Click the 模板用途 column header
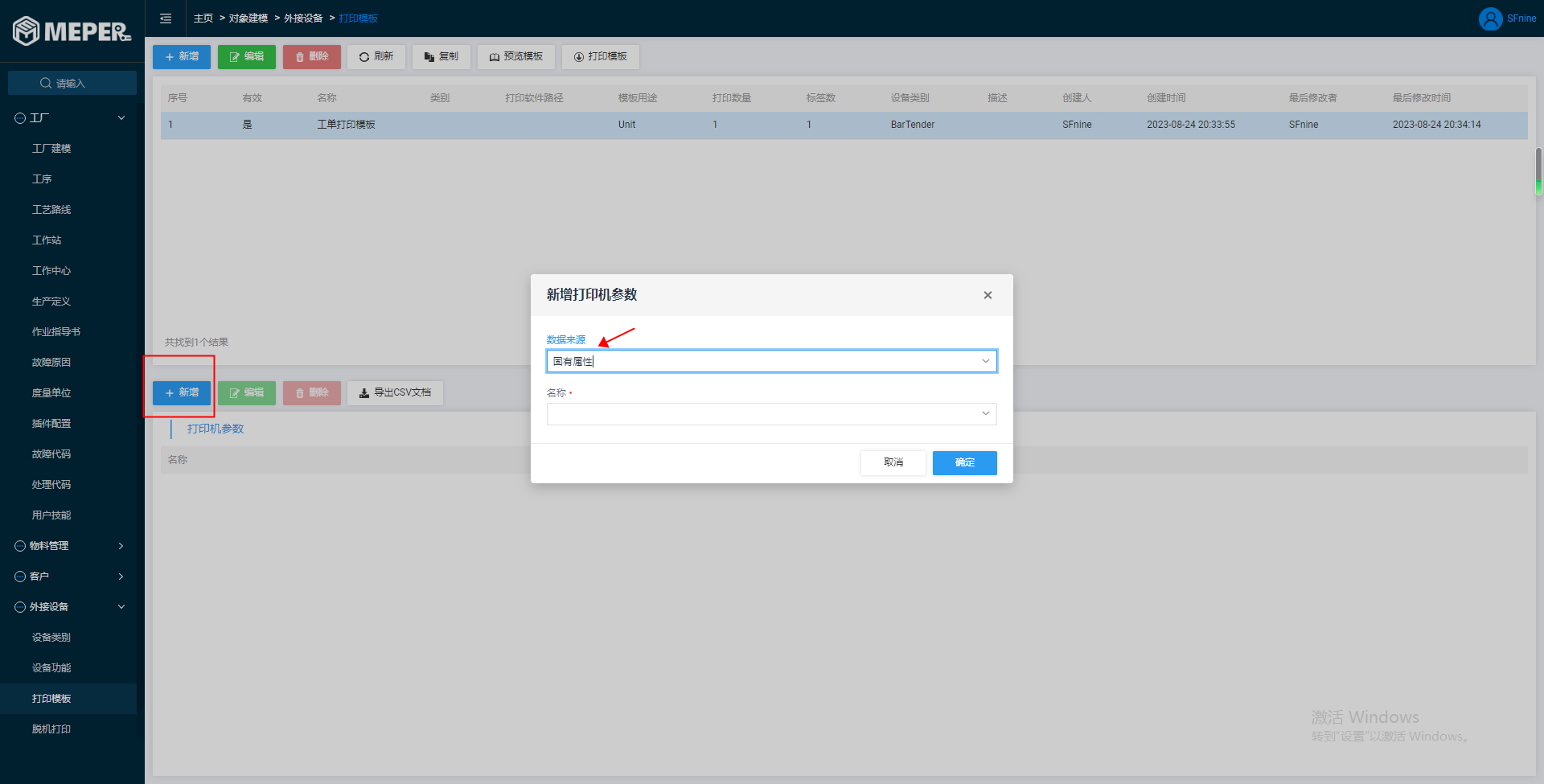This screenshot has width=1544, height=784. [x=638, y=98]
